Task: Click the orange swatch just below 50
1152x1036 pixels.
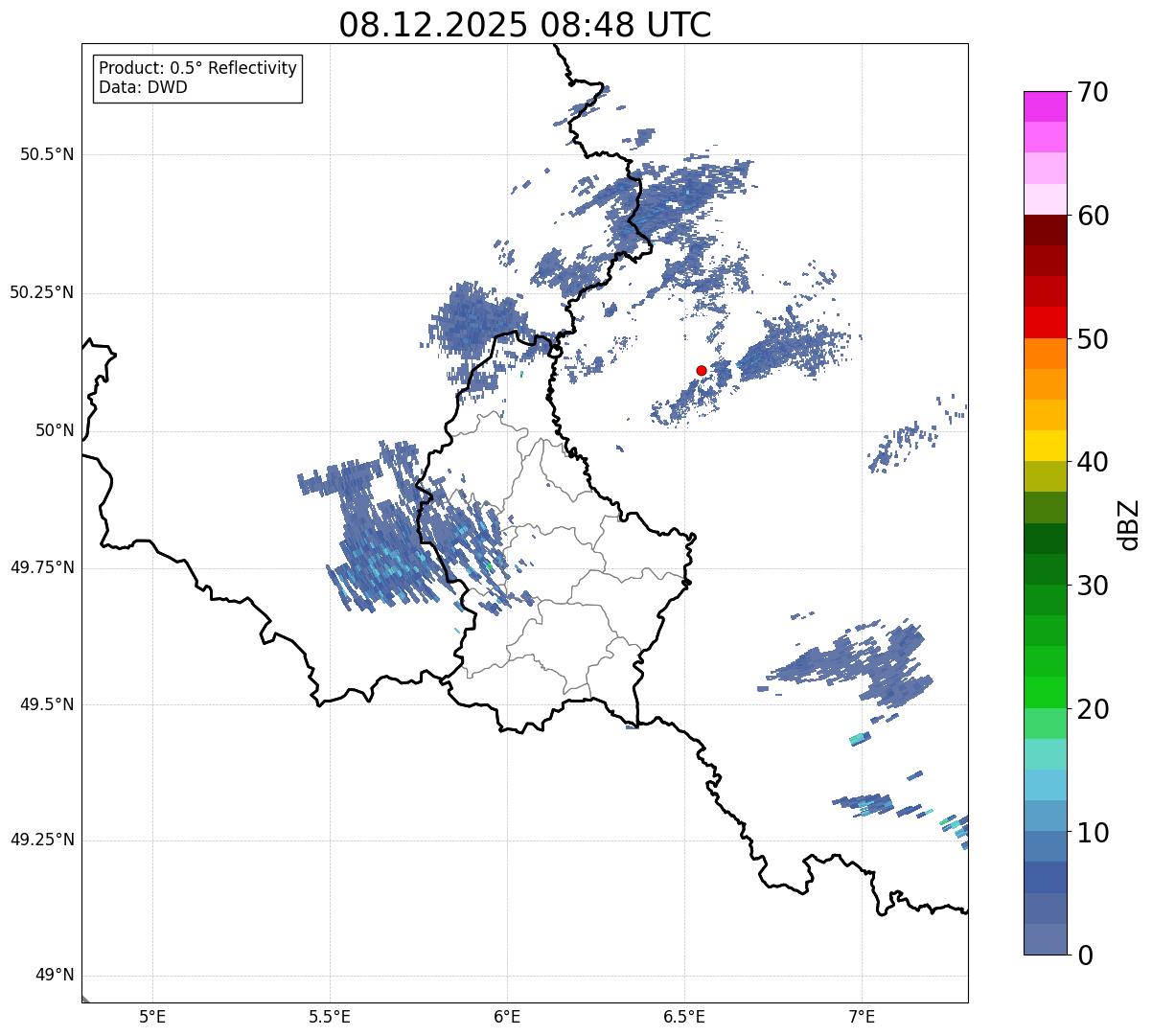Action: tap(1045, 354)
